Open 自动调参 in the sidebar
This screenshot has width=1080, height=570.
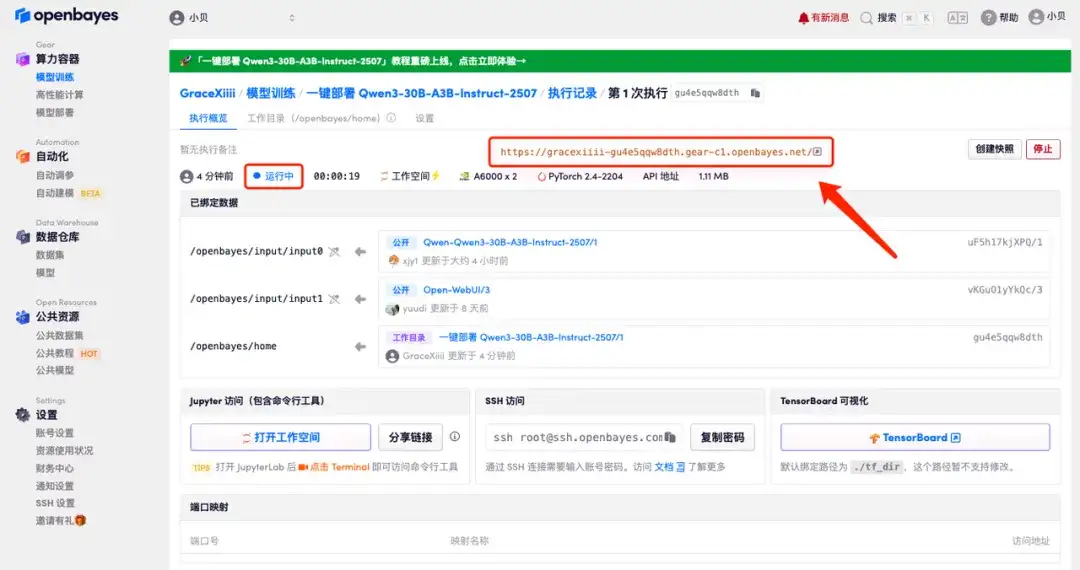(x=54, y=176)
